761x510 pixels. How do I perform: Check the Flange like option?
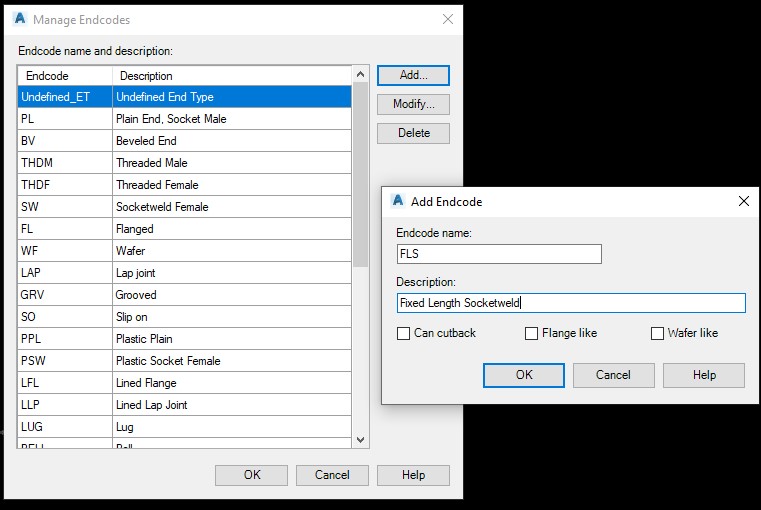532,333
